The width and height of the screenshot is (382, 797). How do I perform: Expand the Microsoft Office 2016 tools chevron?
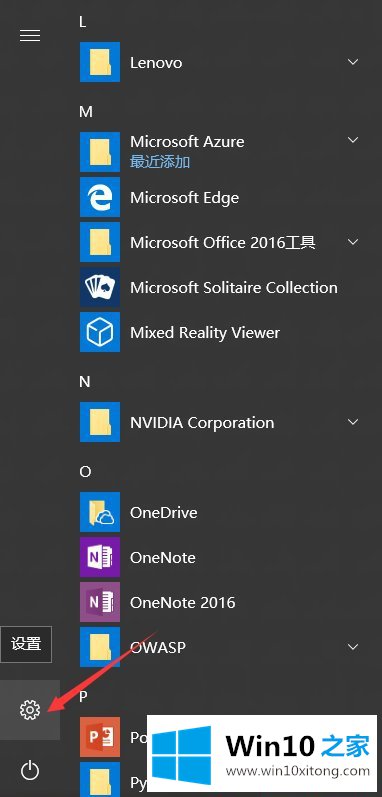pos(353,242)
